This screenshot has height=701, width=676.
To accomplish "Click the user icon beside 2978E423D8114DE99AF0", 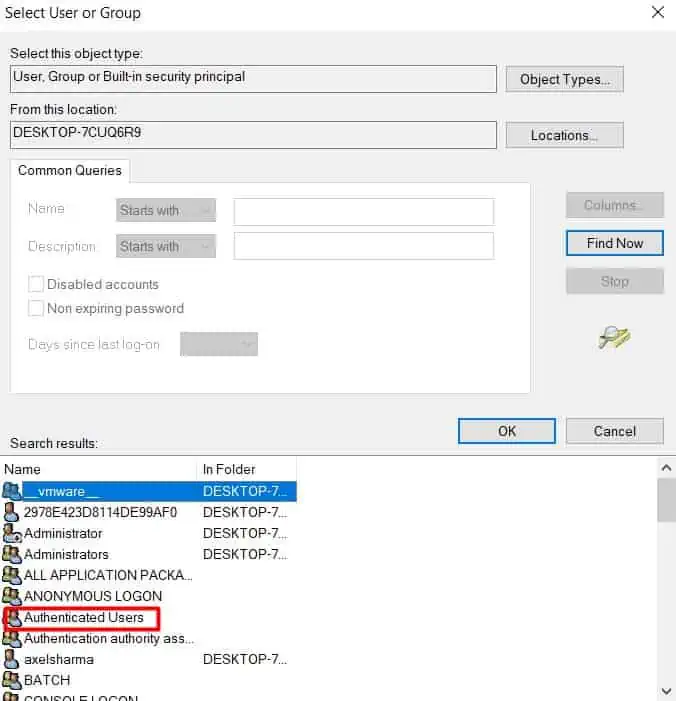I will pyautogui.click(x=11, y=512).
